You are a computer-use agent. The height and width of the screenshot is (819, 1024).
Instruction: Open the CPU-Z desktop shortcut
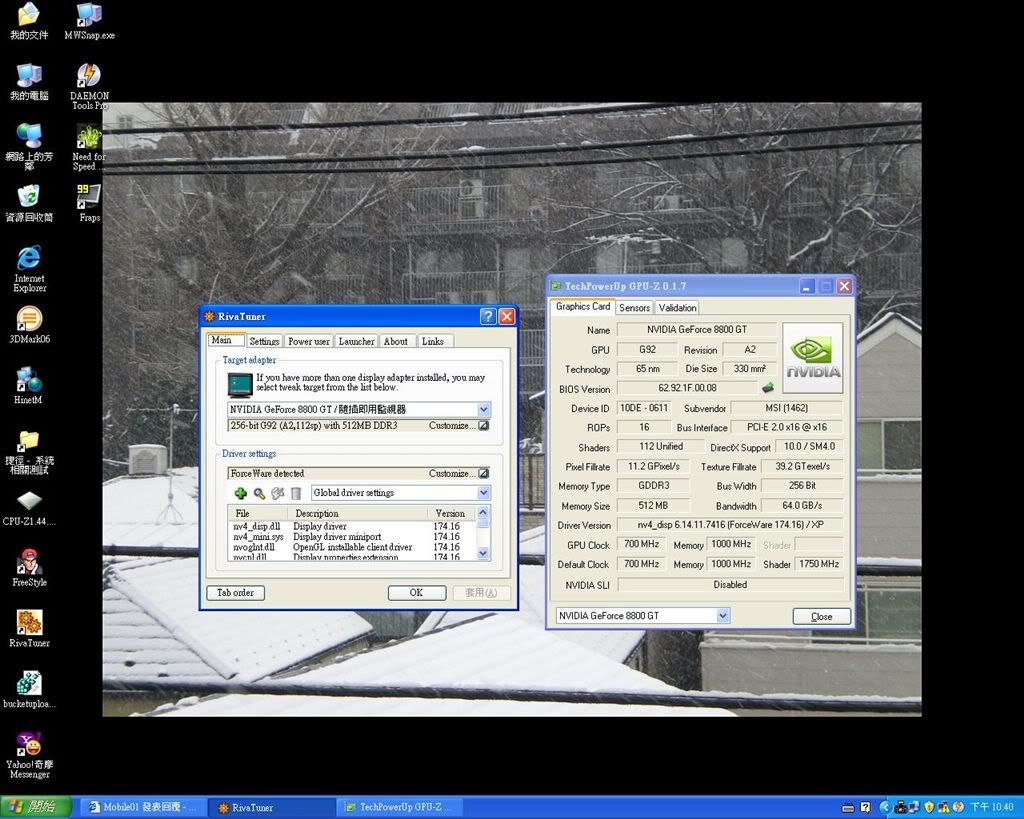29,501
